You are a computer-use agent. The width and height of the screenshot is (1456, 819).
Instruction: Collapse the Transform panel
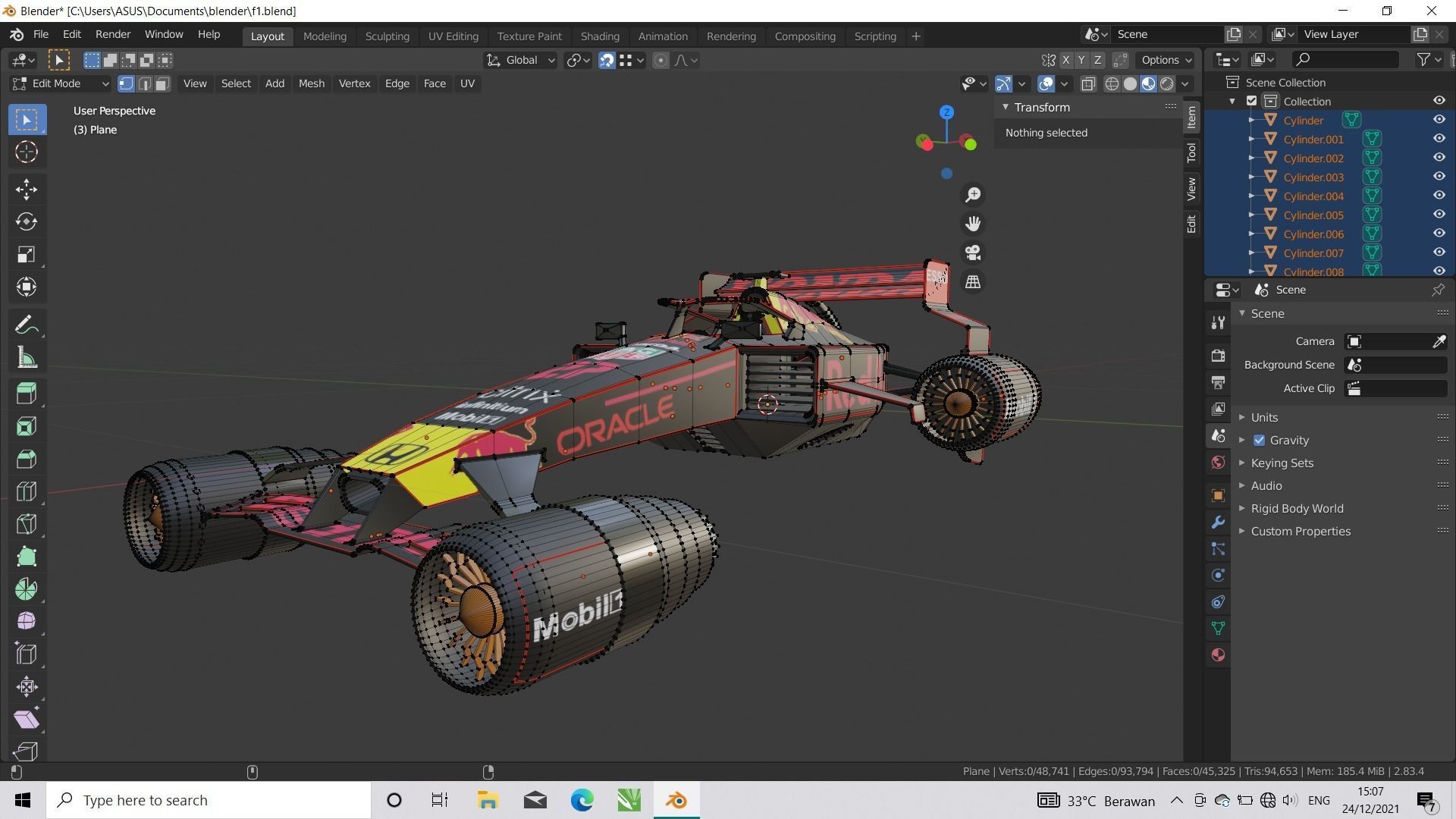pyautogui.click(x=1006, y=108)
